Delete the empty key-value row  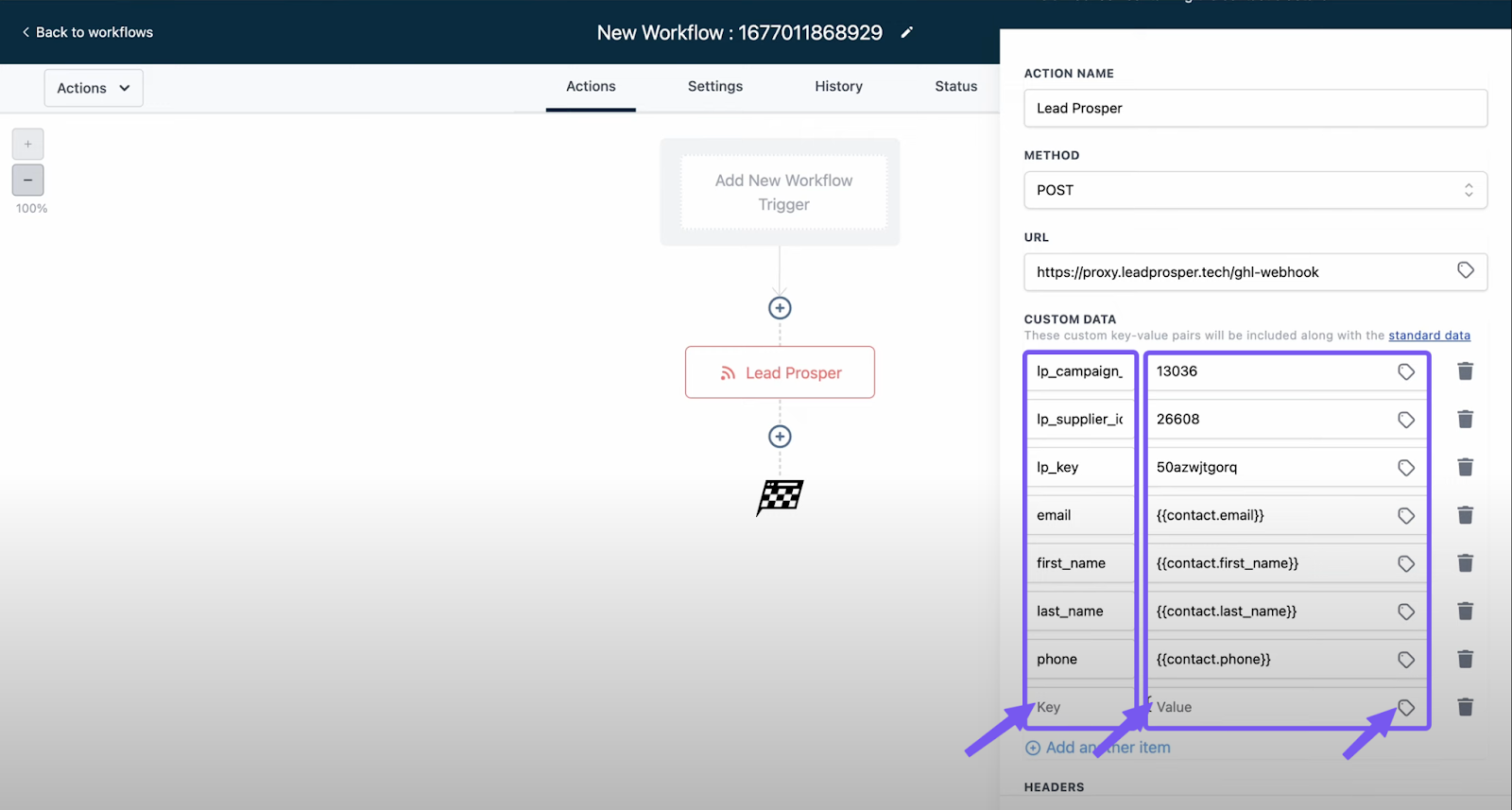click(1466, 707)
